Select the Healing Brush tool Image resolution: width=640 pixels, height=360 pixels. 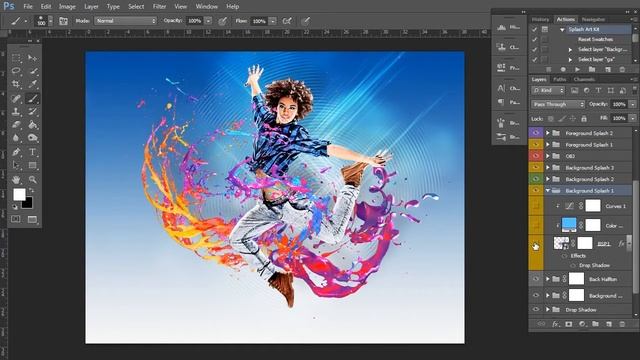(x=16, y=98)
